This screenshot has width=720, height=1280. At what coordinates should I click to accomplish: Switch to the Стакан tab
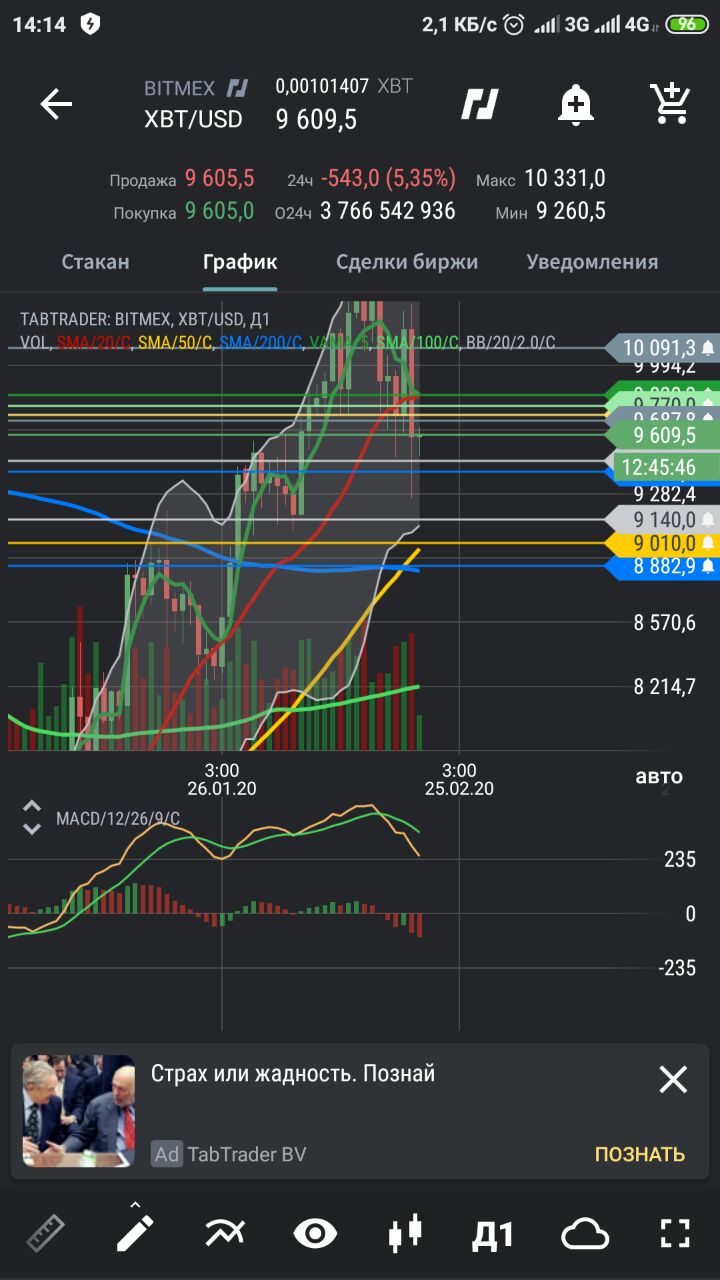[95, 262]
